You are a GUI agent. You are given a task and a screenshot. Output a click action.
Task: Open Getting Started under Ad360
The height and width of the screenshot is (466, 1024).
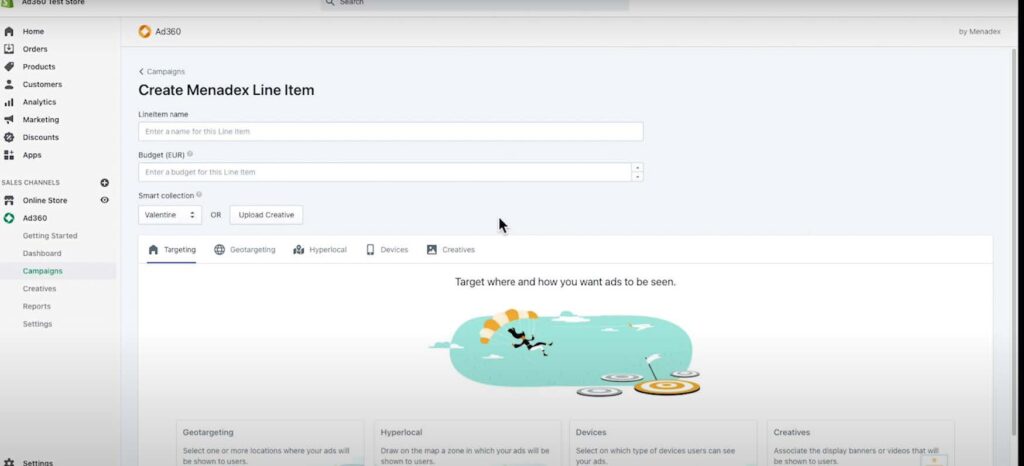tap(50, 236)
